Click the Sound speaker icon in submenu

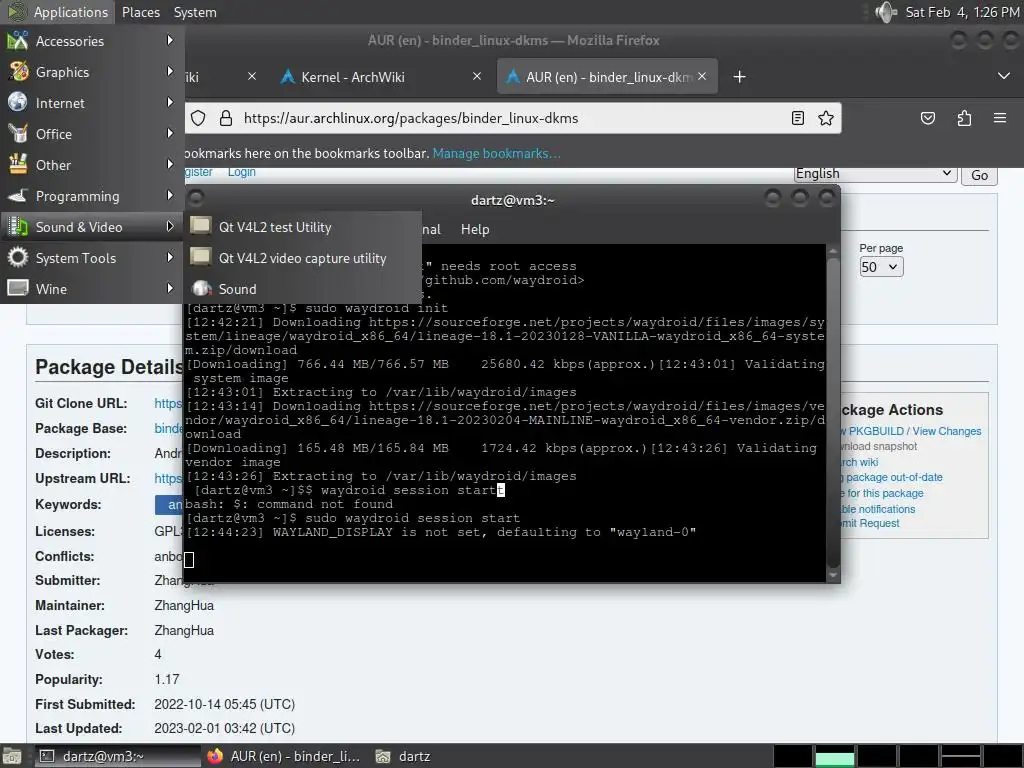(201, 288)
